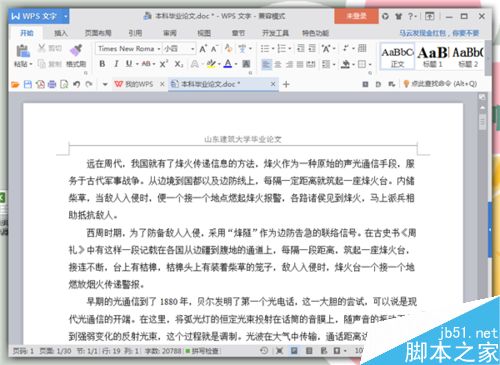500x365 pixels.
Task: Apply yellow text highlight color
Action: point(211,64)
